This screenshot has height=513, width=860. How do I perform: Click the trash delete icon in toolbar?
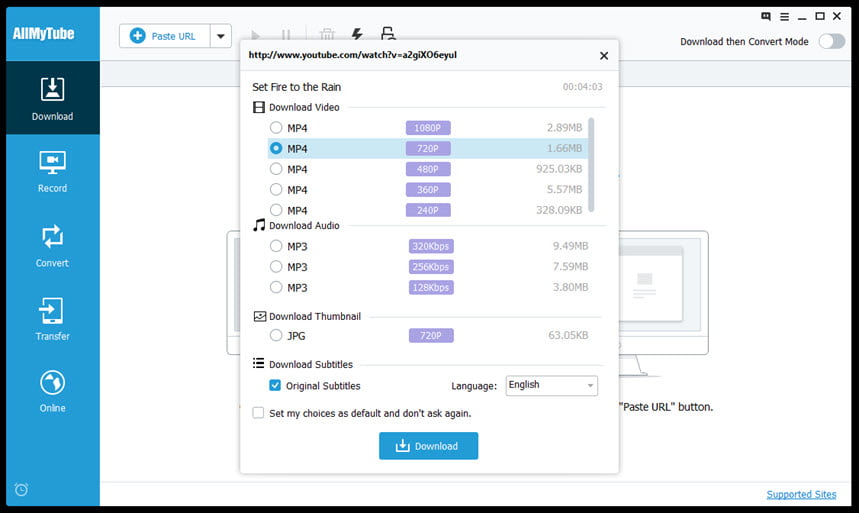[x=327, y=35]
